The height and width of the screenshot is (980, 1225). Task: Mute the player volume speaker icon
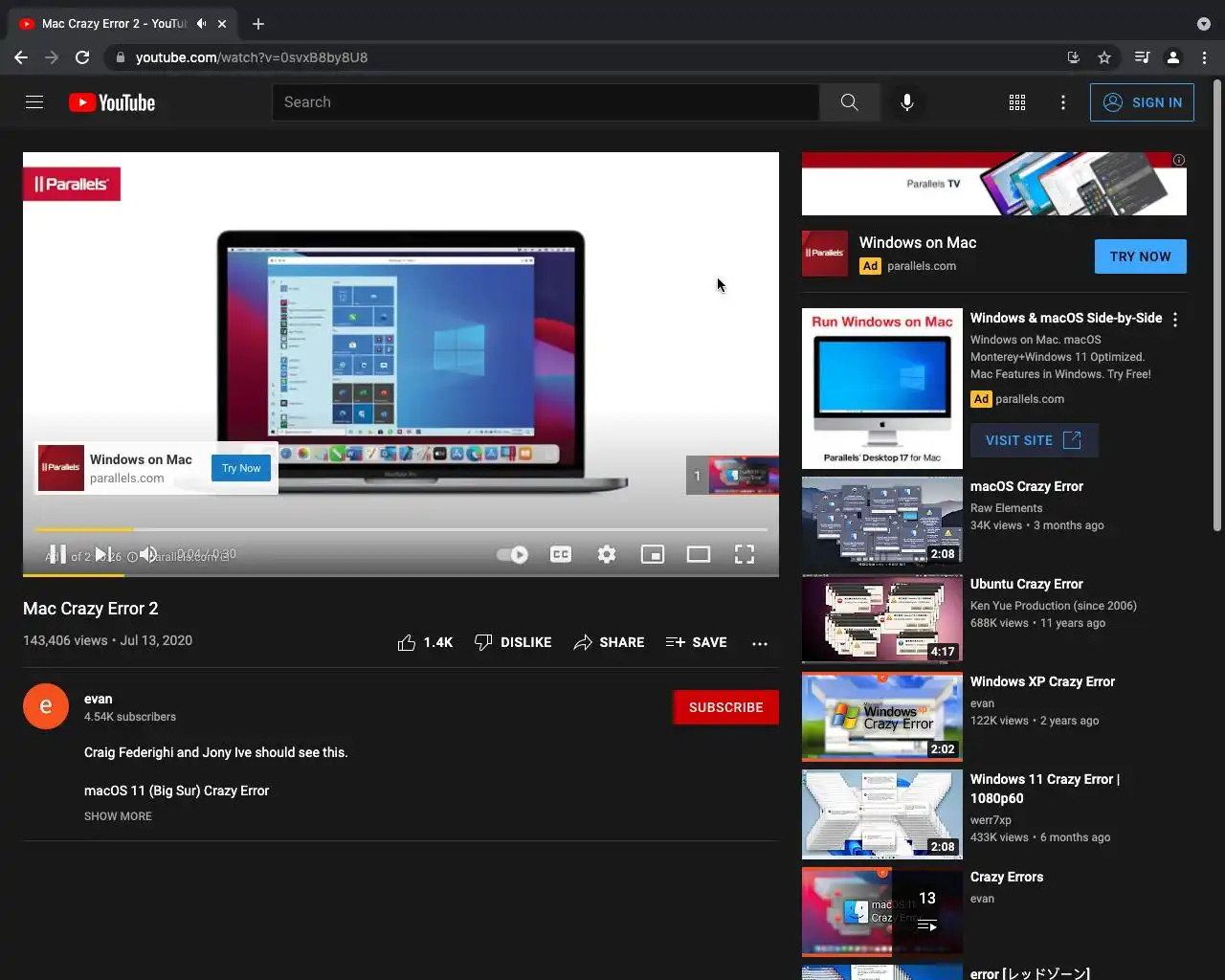tap(148, 554)
